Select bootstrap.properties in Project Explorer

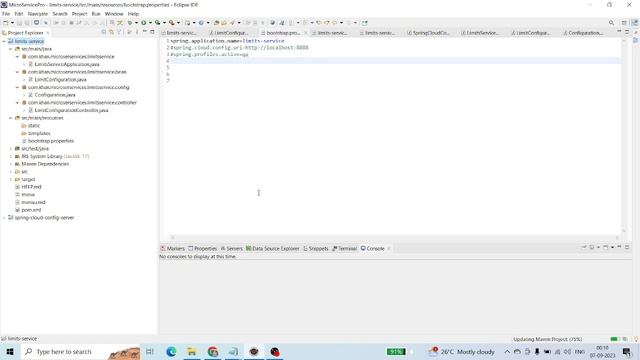tap(51, 141)
